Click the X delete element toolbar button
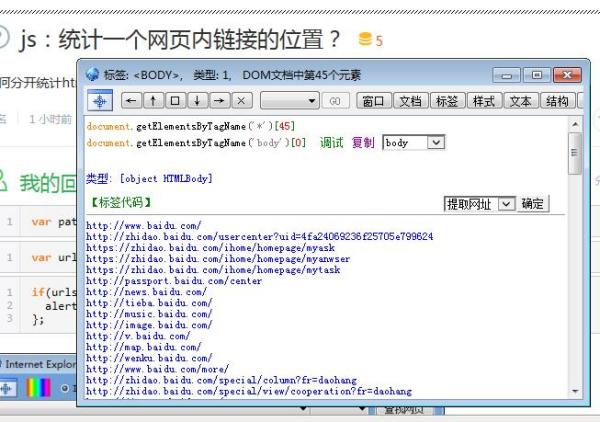600x422 pixels. (241, 101)
